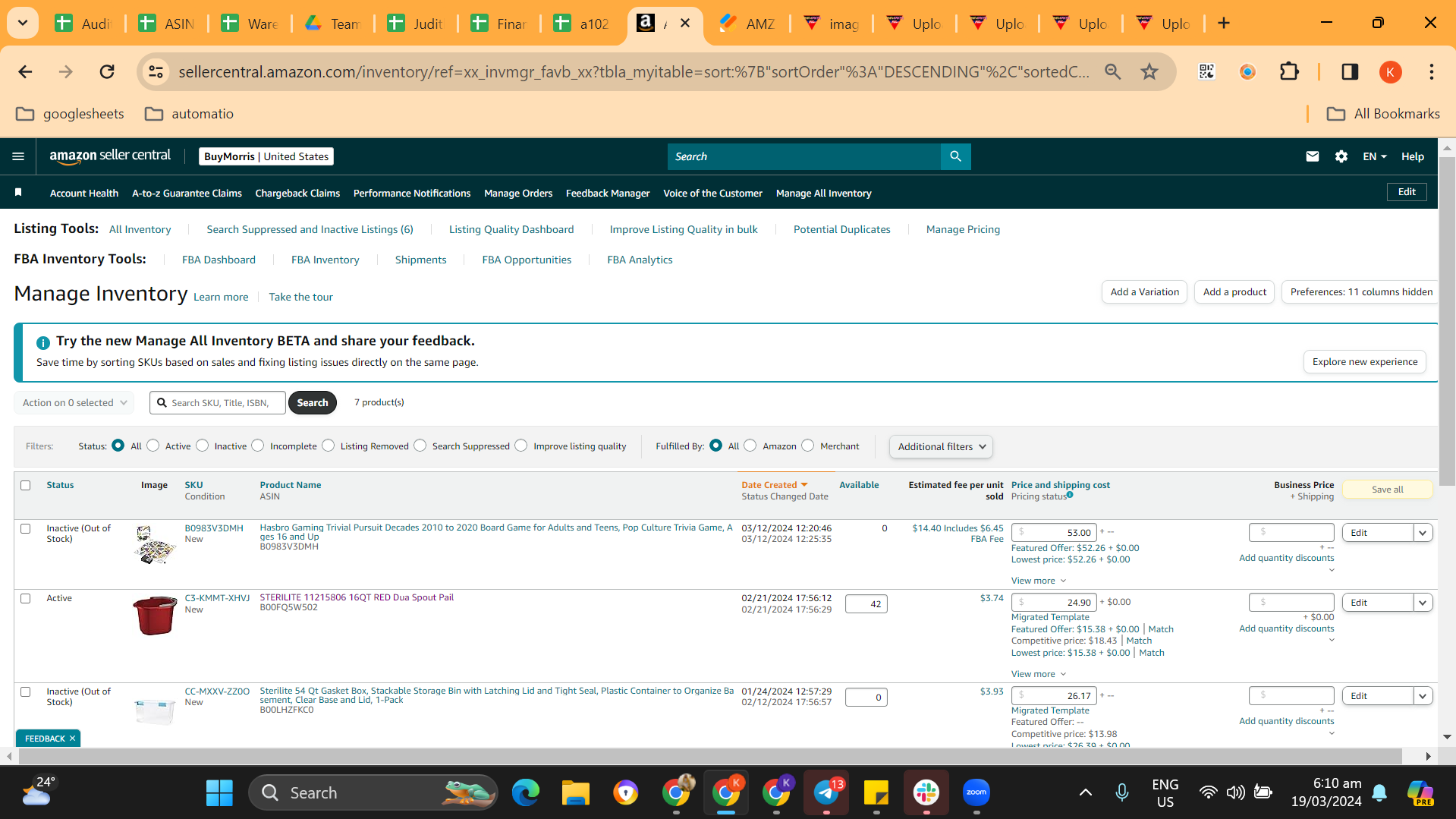Click the vertical page scrollbar
Image resolution: width=1456 pixels, height=819 pixels.
(x=1447, y=321)
